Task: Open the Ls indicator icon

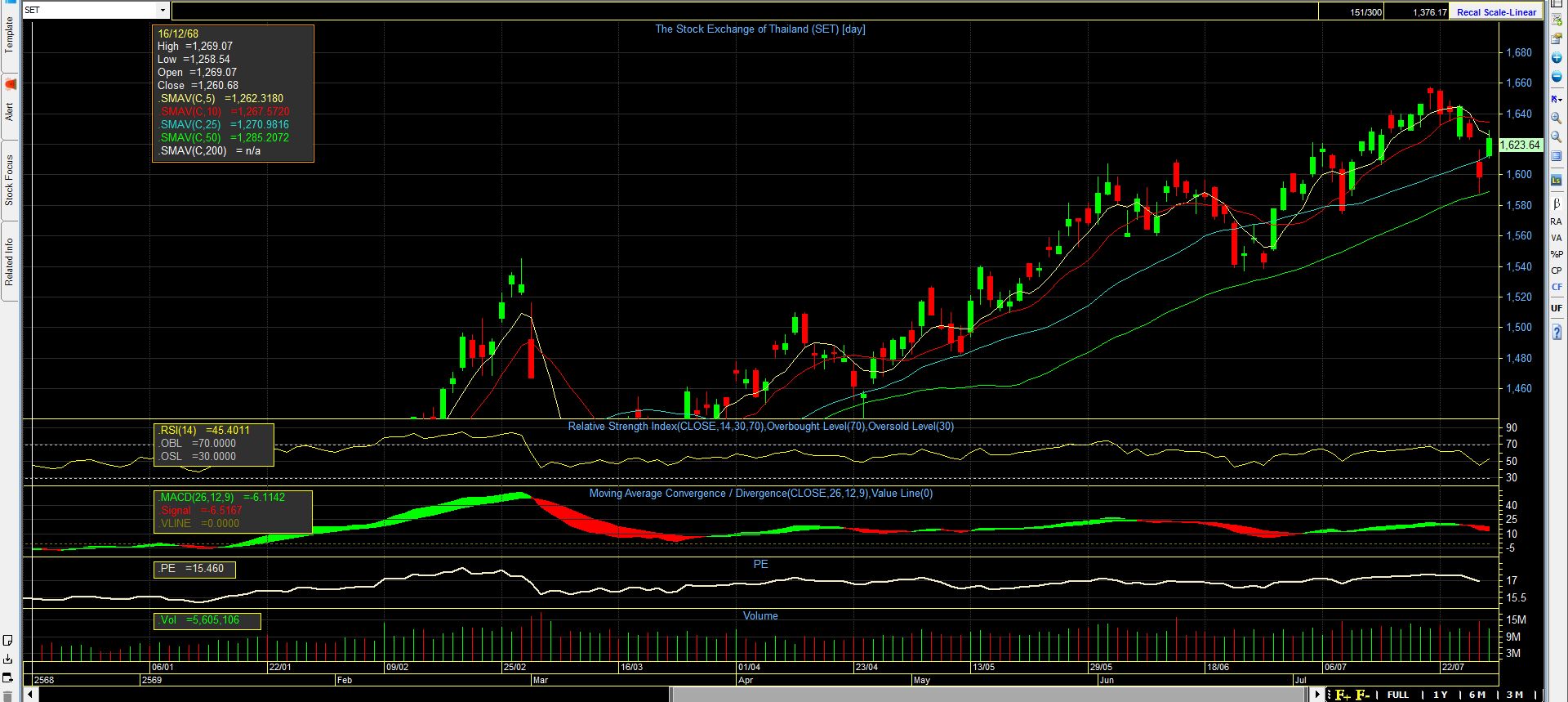Action: click(1557, 181)
